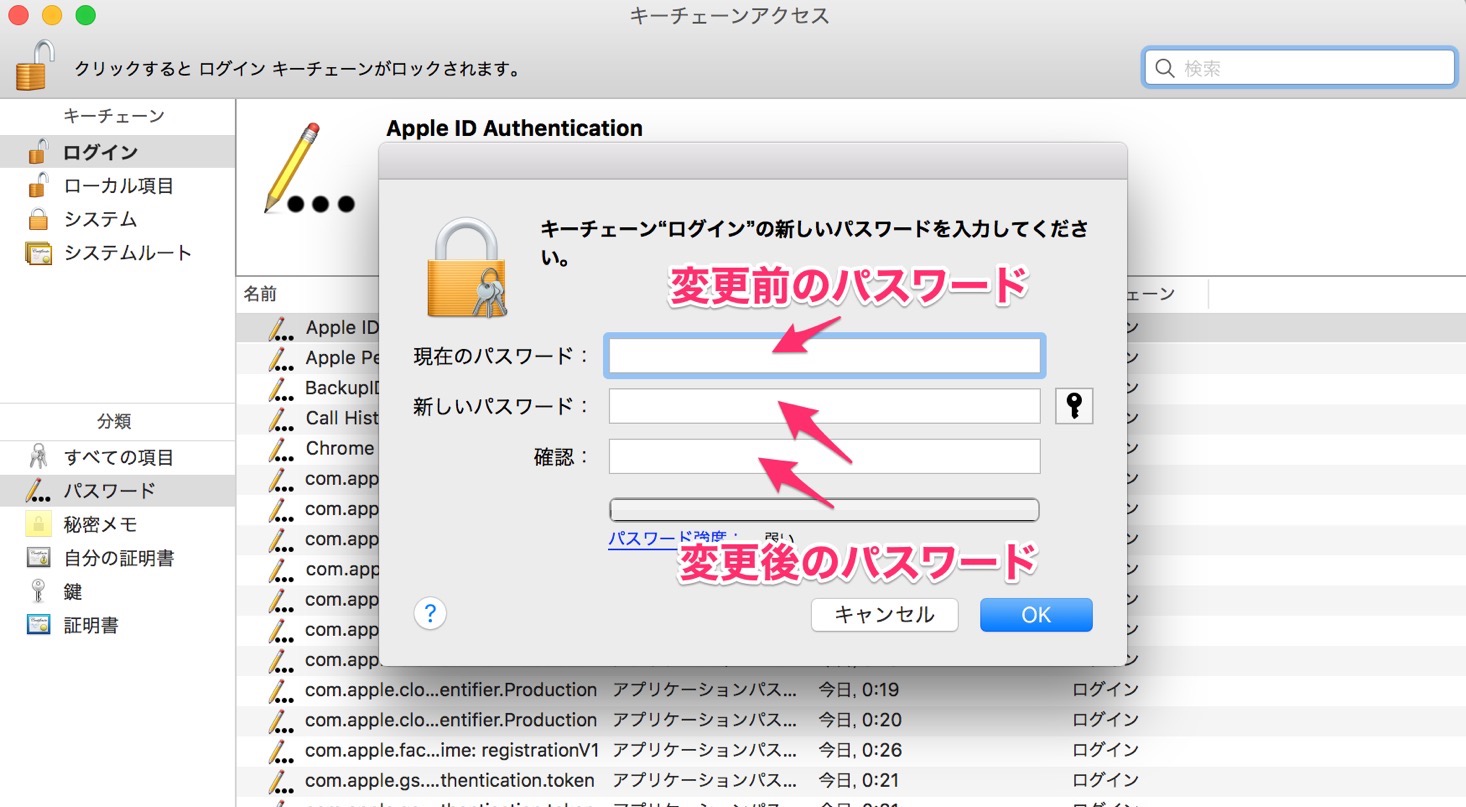1466x807 pixels.
Task: Click the キャンセル button
Action: pyautogui.click(x=884, y=615)
